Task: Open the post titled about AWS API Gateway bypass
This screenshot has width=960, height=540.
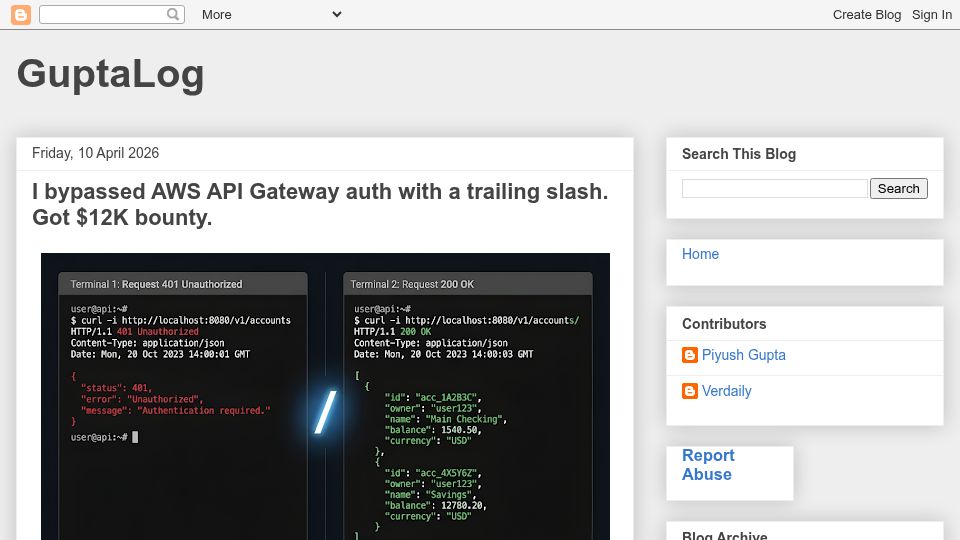Action: coord(320,204)
